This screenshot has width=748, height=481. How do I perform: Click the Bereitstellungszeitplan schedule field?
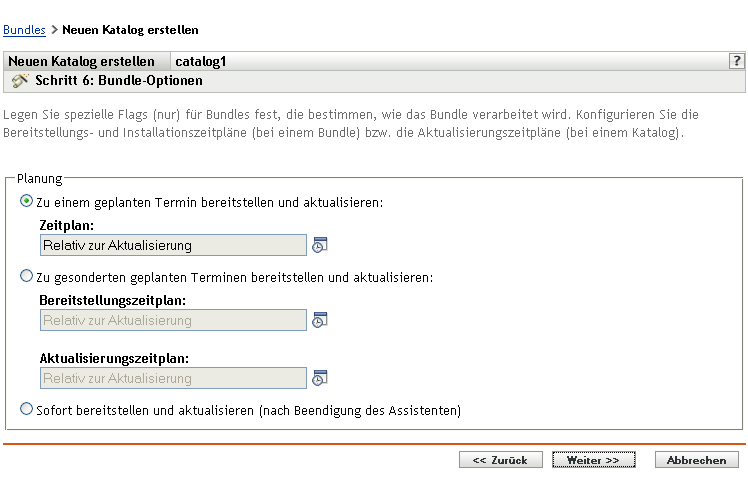pos(173,321)
